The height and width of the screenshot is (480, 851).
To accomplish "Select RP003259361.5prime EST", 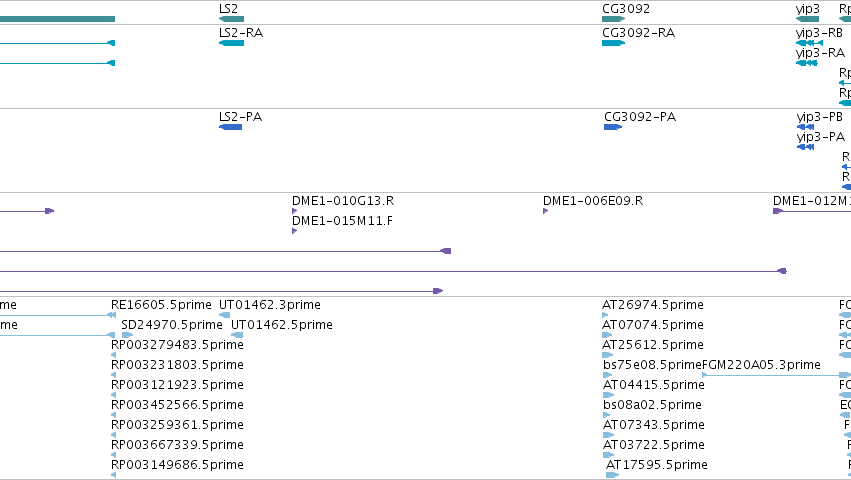I will 177,425.
